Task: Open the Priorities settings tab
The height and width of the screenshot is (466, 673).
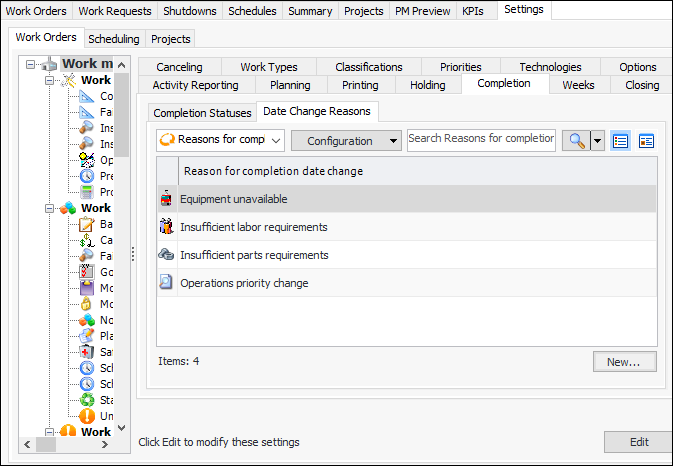Action: pos(460,67)
